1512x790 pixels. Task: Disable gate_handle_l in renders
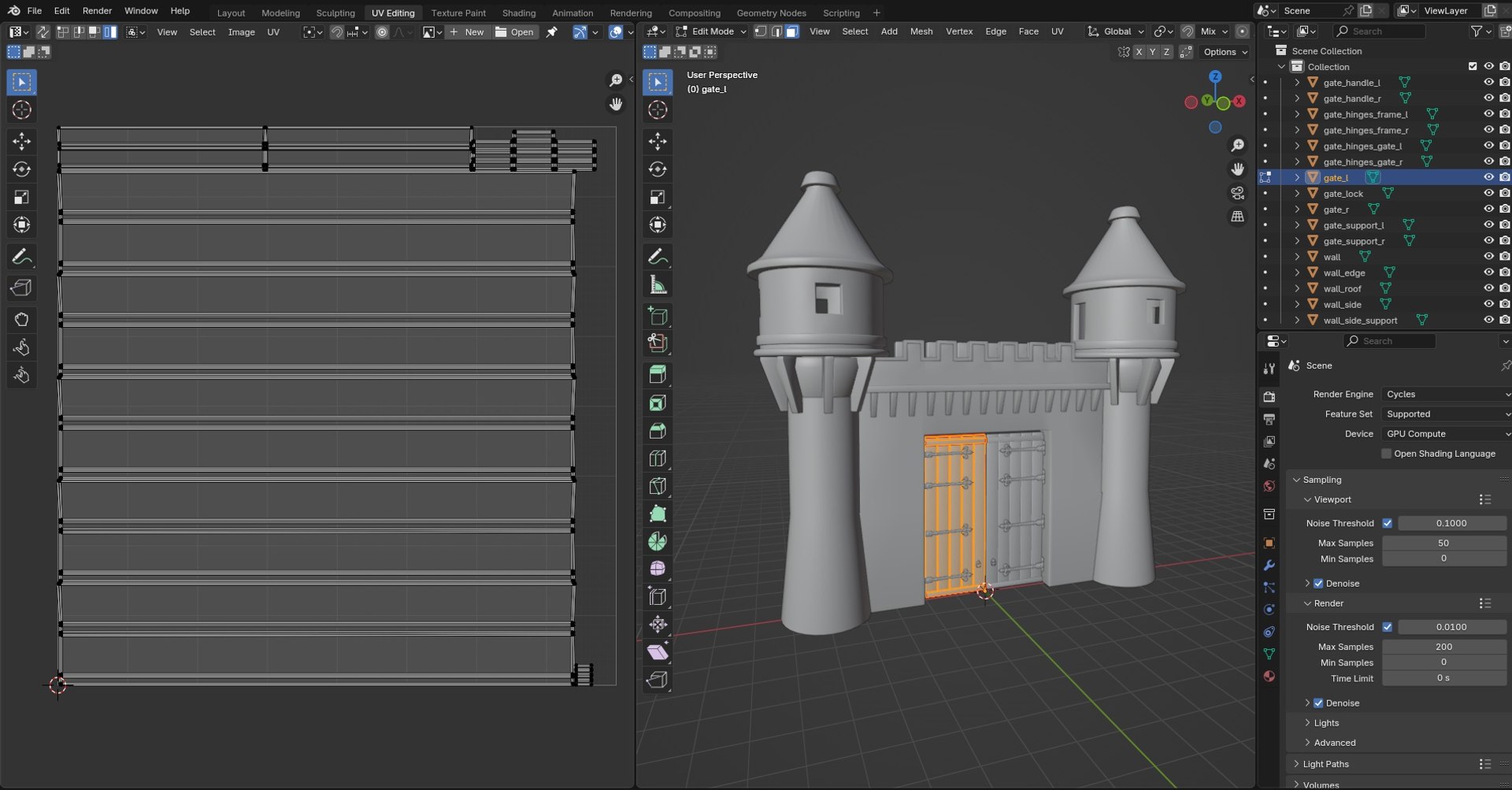pos(1504,82)
